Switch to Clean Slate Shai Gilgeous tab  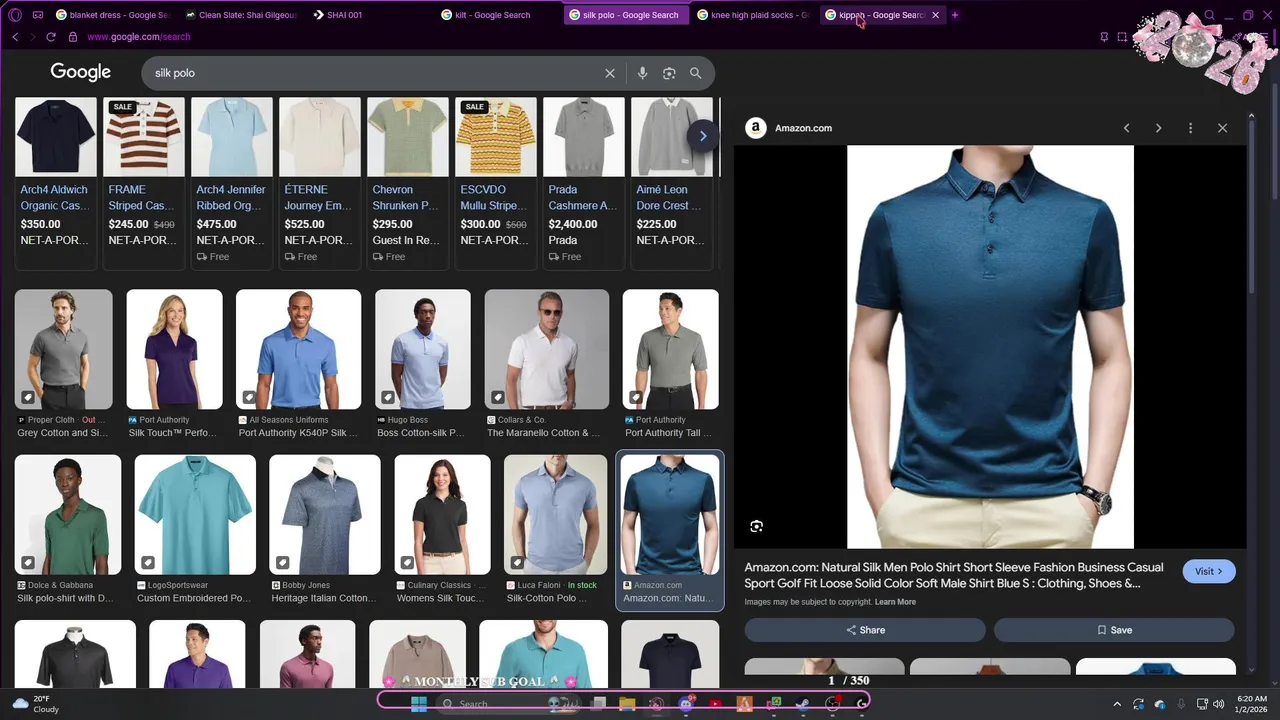click(239, 15)
